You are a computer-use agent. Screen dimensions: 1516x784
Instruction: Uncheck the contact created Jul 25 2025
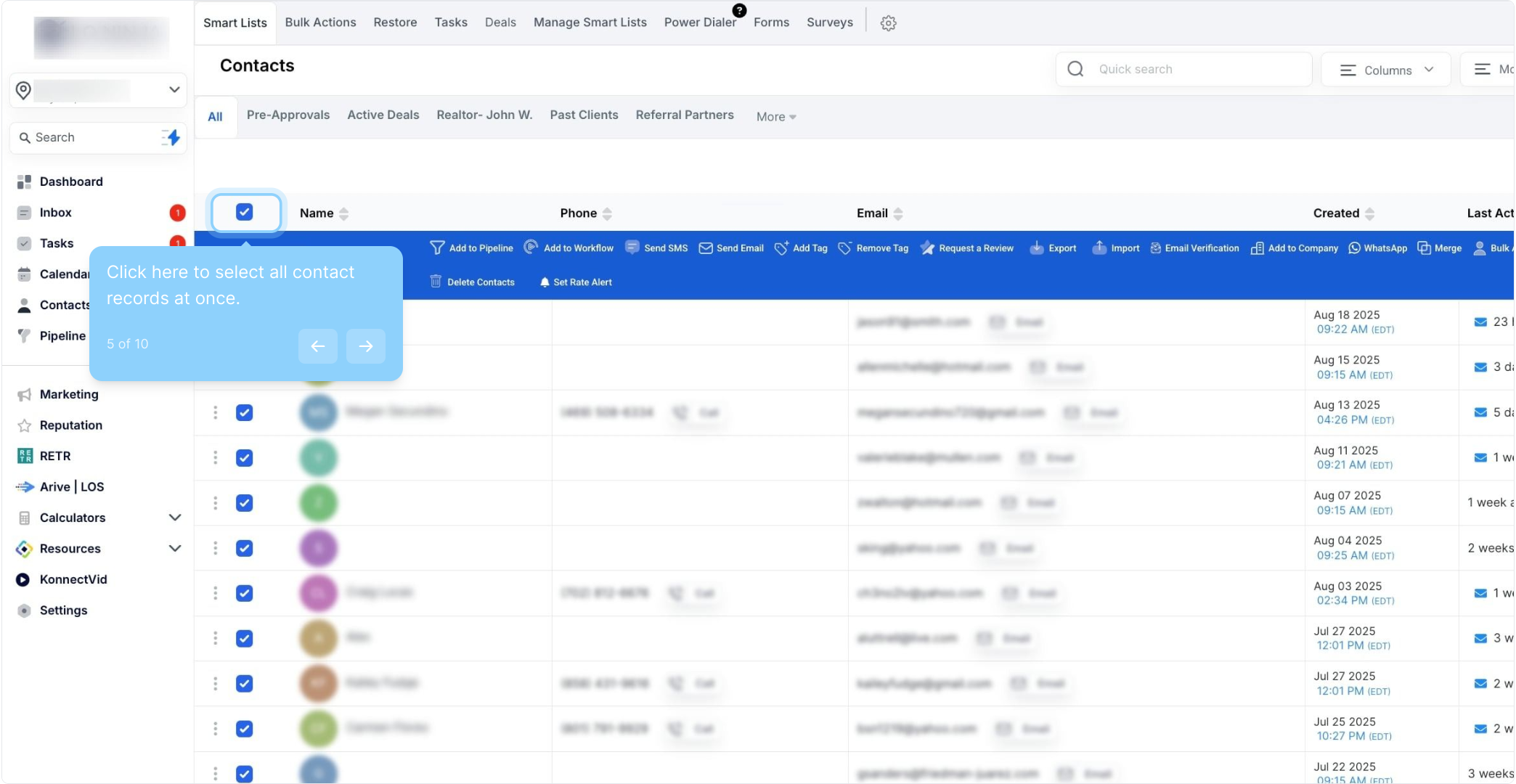pyautogui.click(x=245, y=729)
